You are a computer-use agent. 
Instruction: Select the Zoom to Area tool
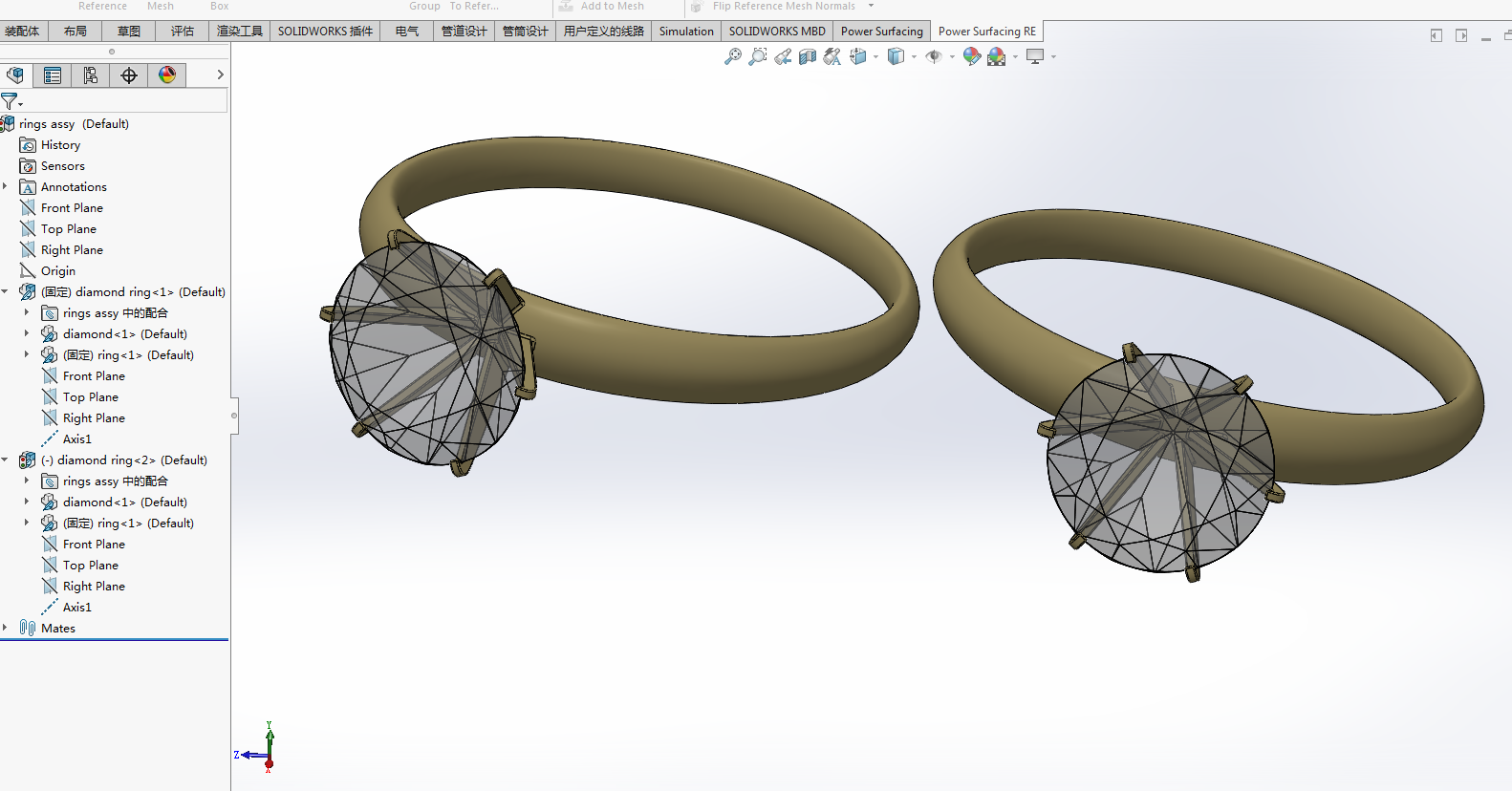758,57
